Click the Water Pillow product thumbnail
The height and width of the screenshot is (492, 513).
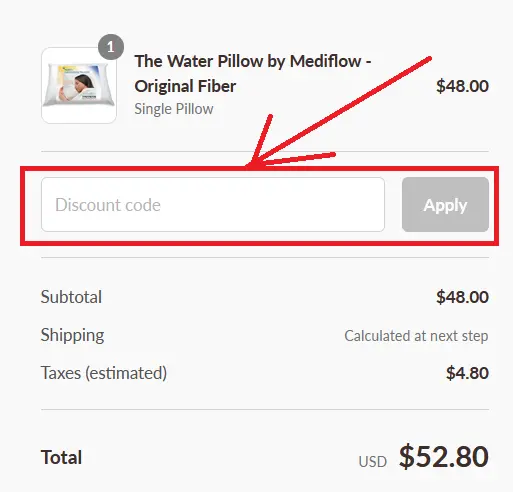tap(79, 85)
